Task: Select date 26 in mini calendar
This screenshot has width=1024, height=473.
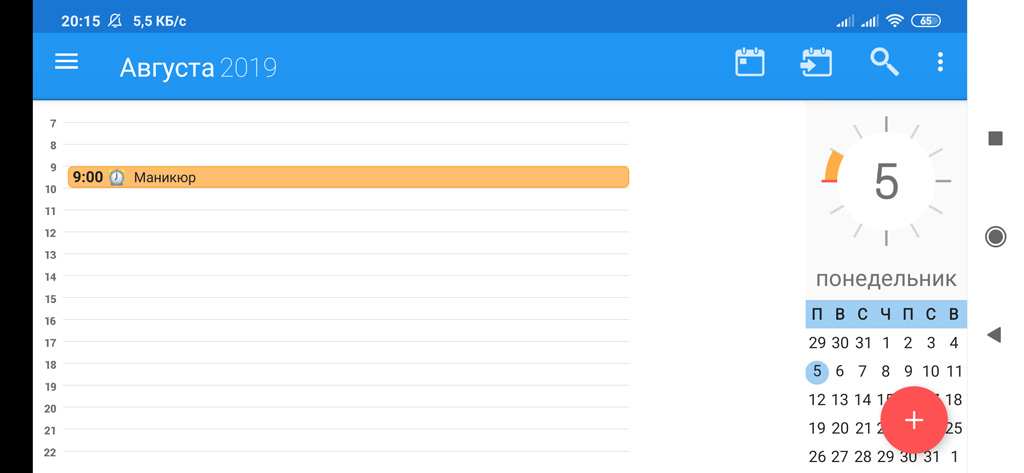Action: (817, 457)
